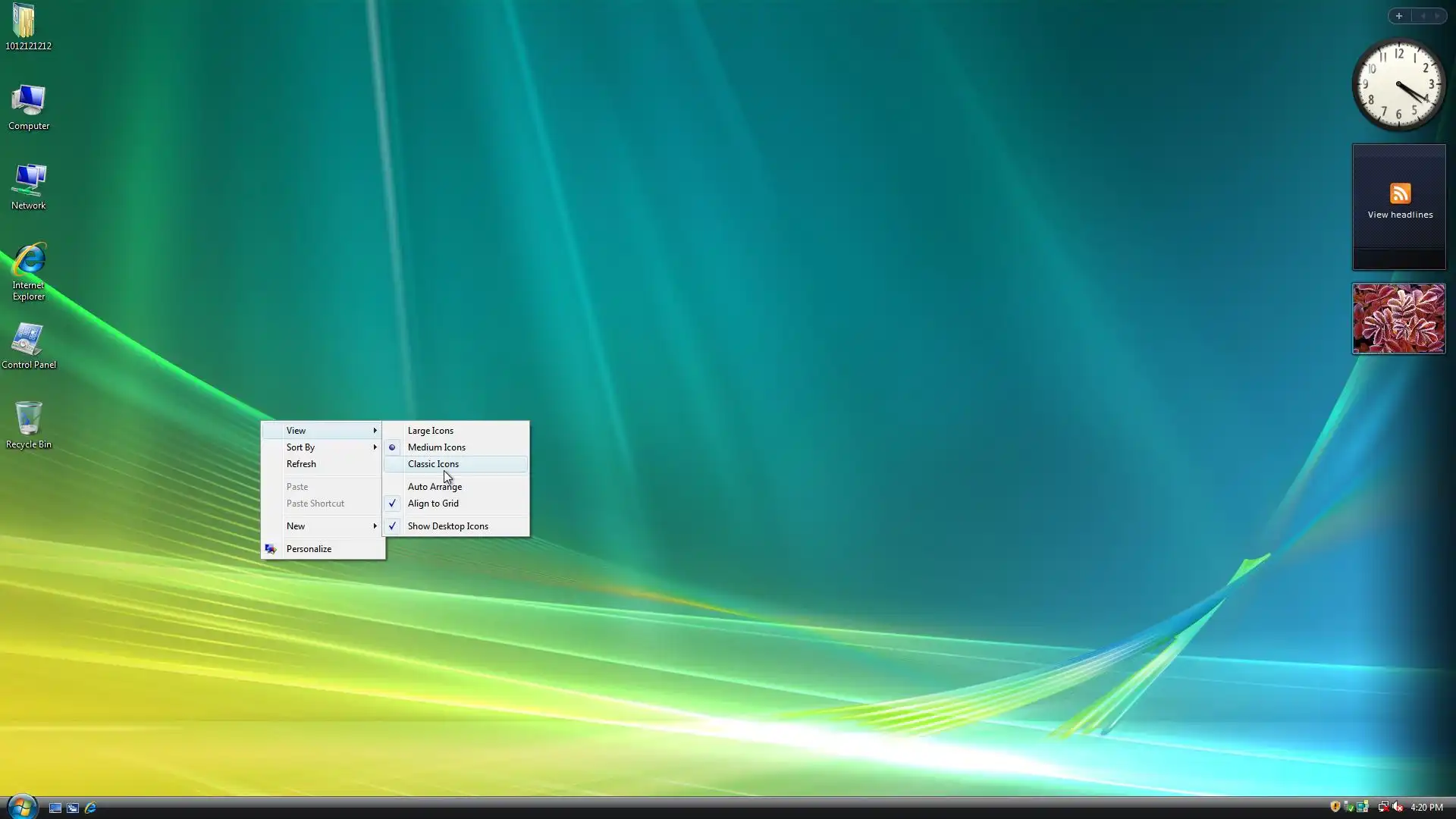Open the Computer desktop icon
1456x819 pixels.
(29, 107)
